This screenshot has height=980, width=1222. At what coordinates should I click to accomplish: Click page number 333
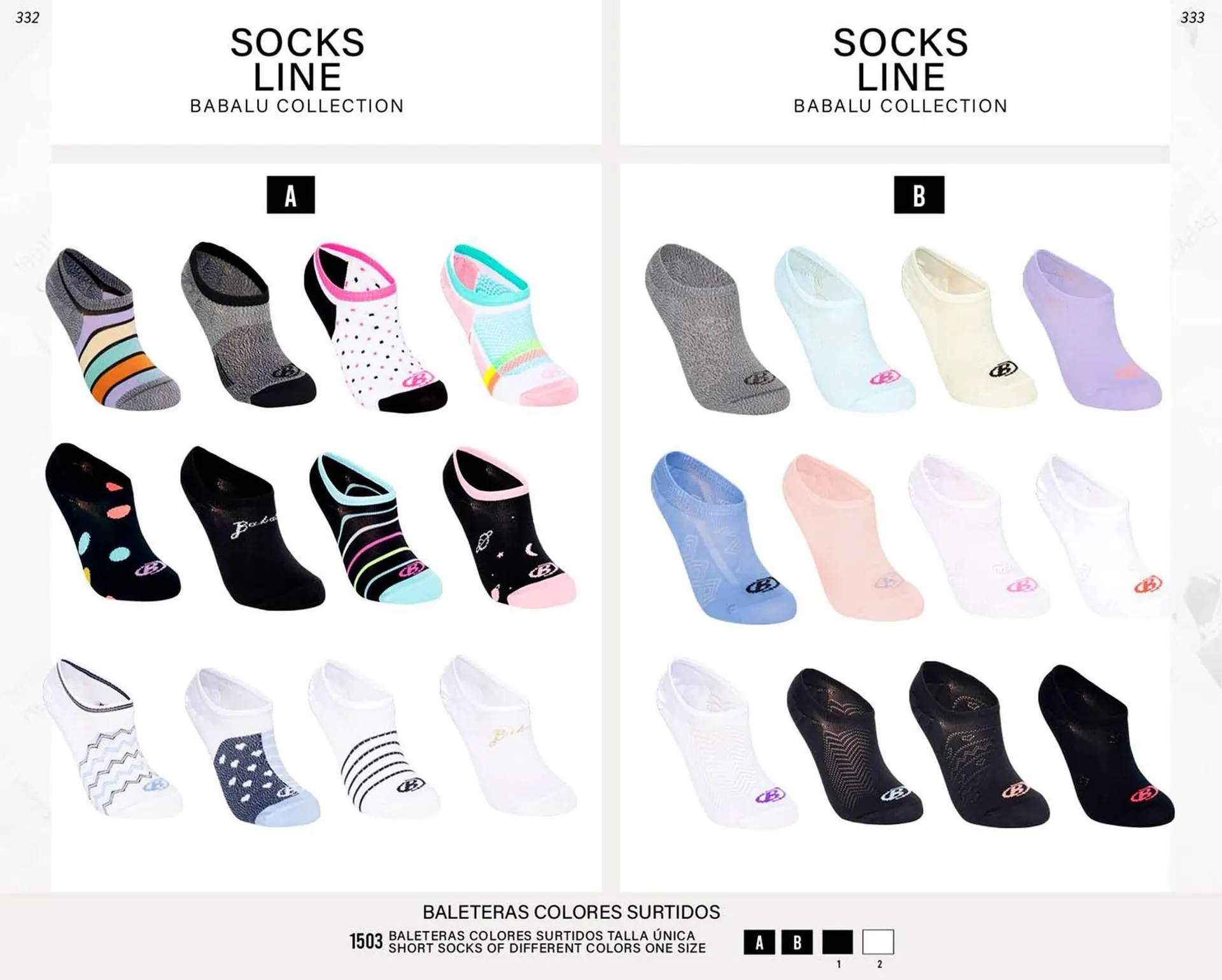pos(1193,17)
